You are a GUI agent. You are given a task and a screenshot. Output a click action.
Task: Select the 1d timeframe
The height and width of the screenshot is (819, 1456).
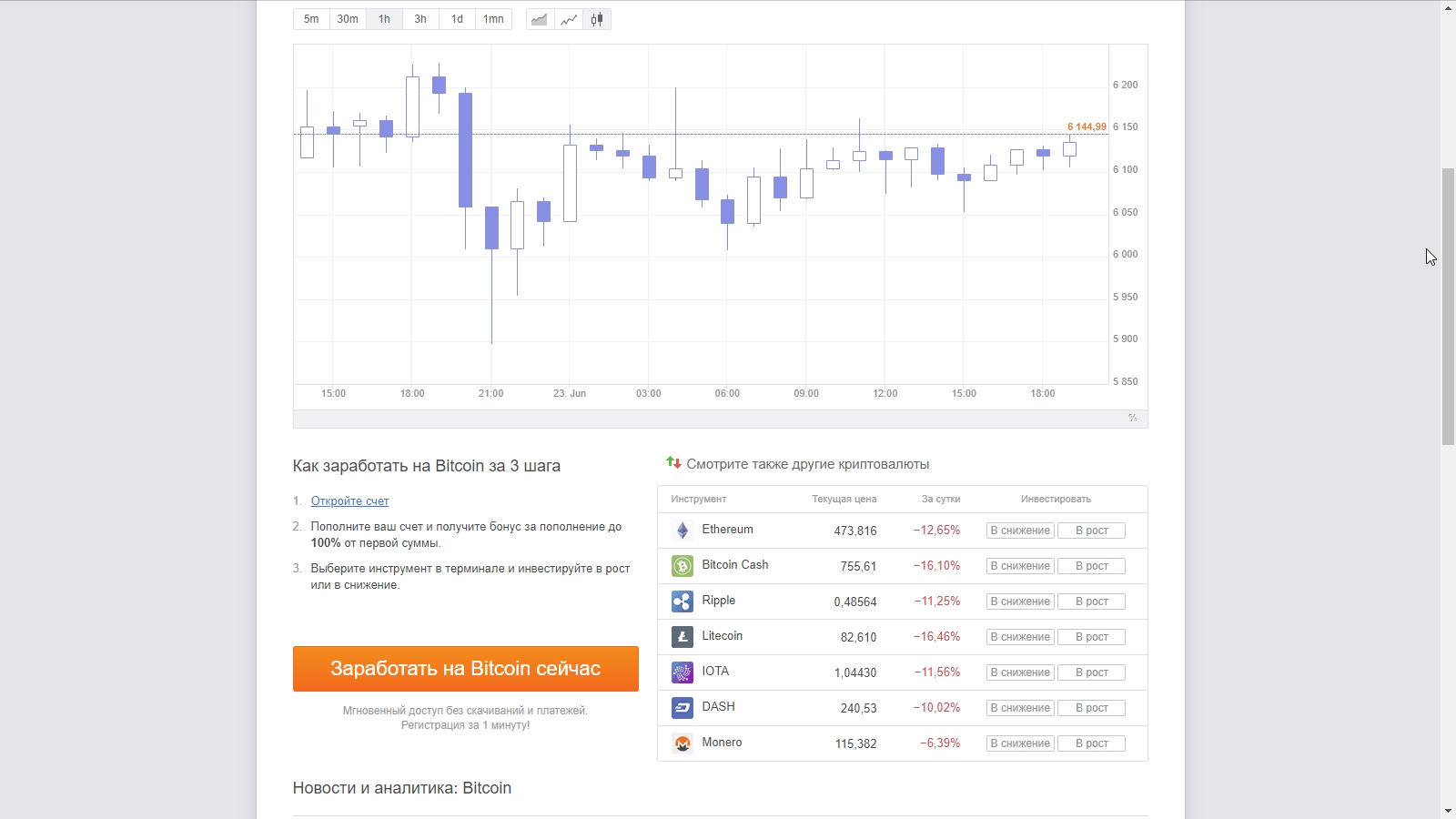tap(457, 19)
